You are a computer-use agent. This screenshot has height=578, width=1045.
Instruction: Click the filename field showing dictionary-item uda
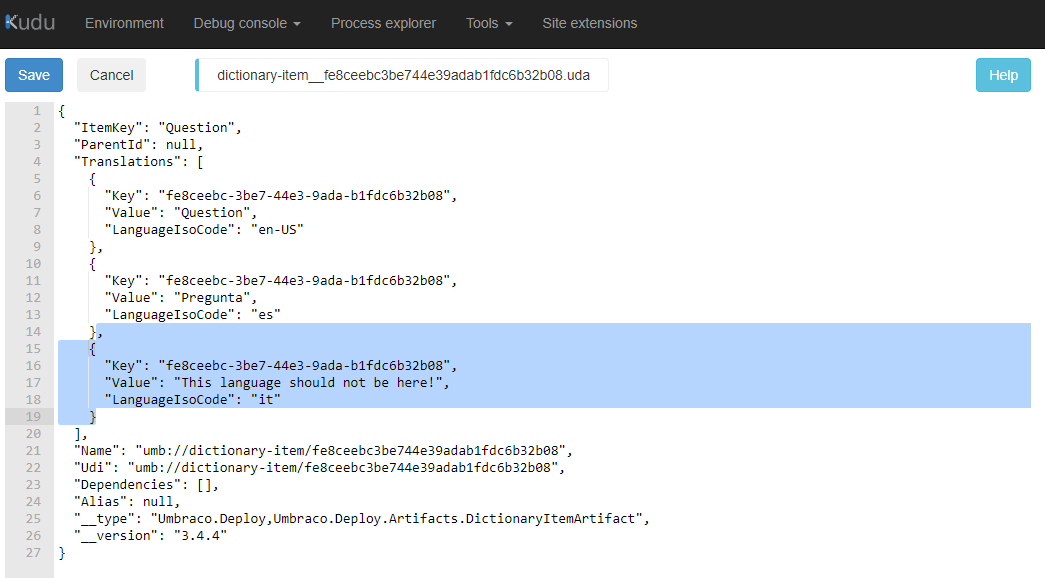[x=402, y=74]
